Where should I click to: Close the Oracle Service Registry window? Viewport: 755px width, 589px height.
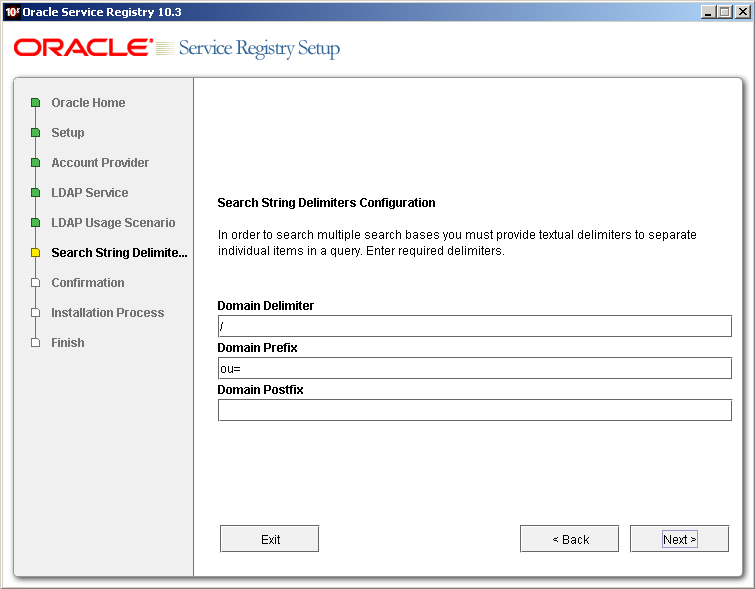coord(742,12)
